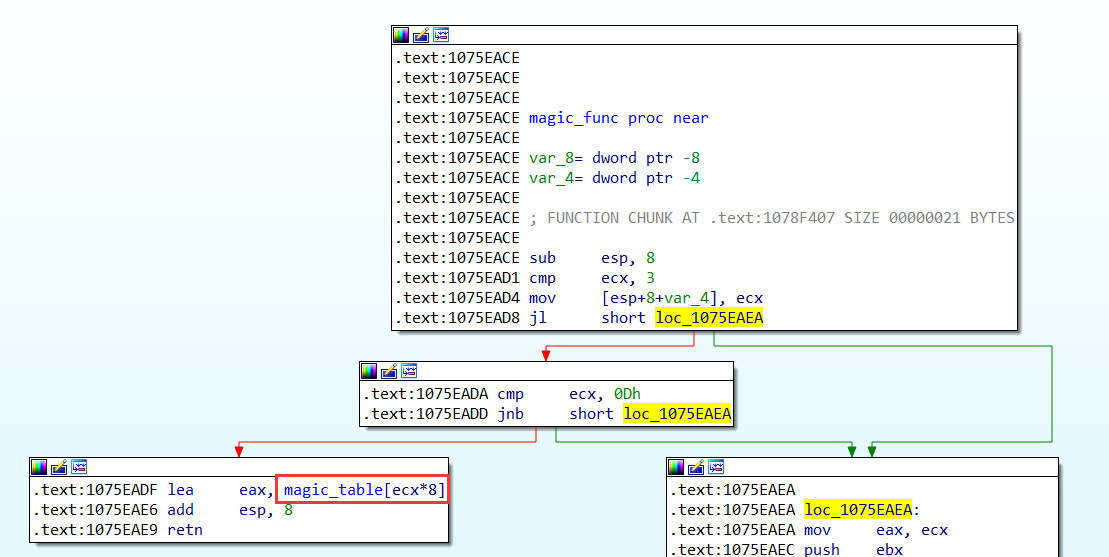
Task: Open node color picker on magic_func block
Action: coord(401,35)
